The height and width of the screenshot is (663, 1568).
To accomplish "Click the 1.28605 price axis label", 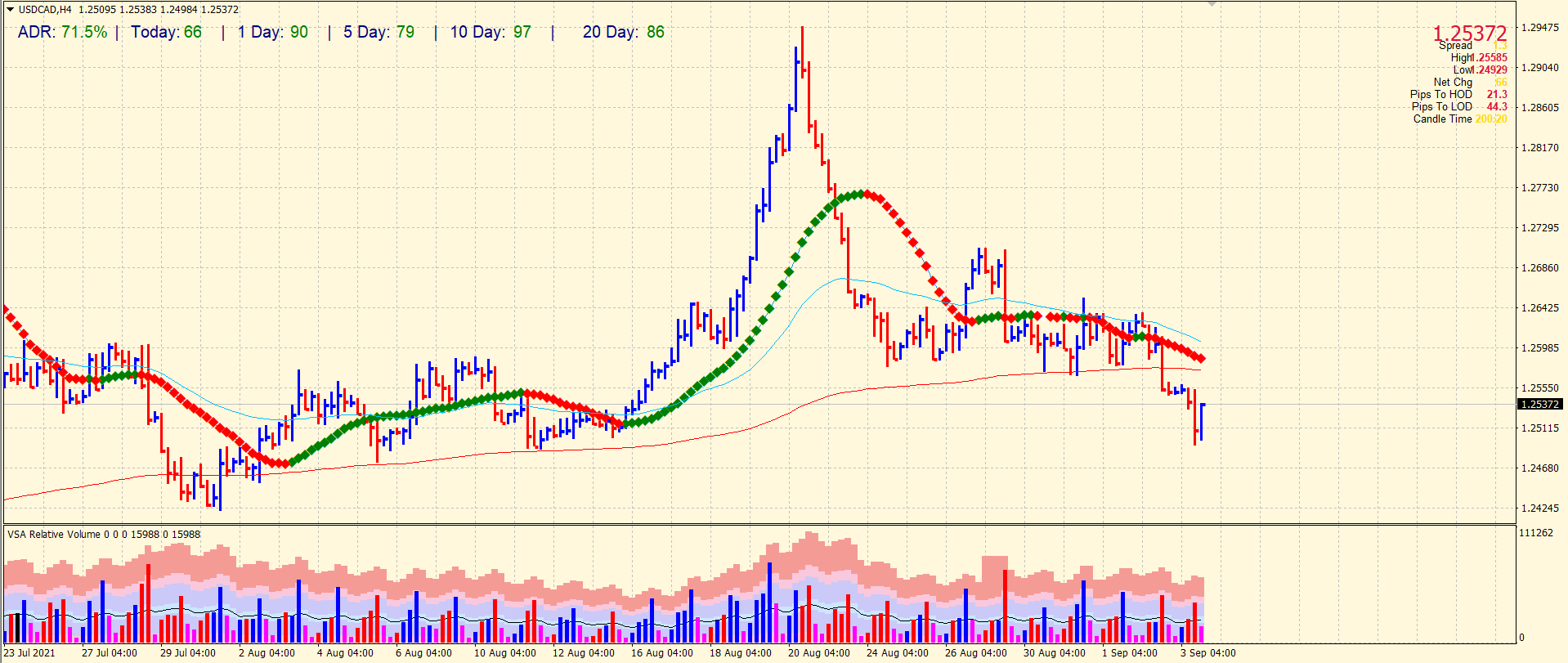I will point(1539,108).
